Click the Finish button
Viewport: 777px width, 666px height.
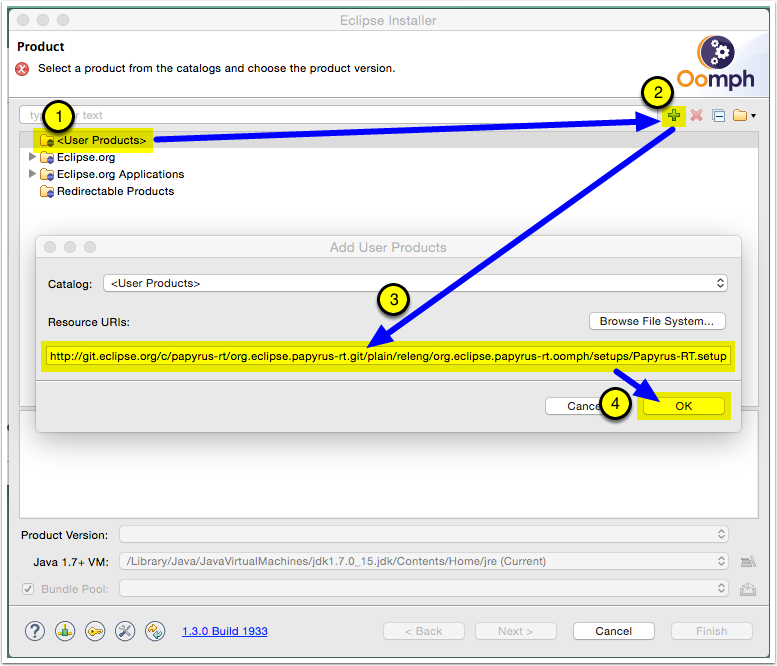[712, 631]
